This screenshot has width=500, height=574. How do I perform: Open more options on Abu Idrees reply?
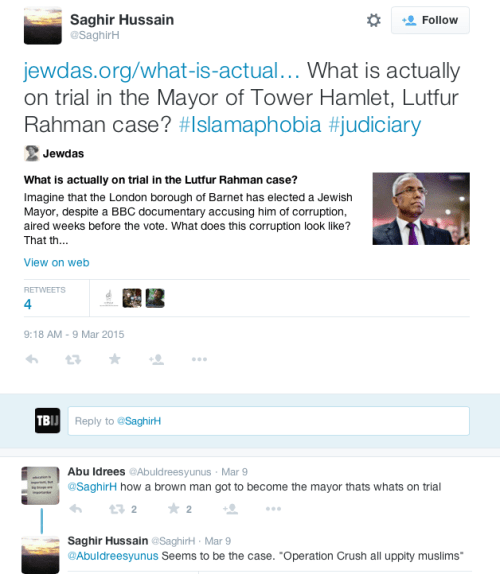(273, 509)
